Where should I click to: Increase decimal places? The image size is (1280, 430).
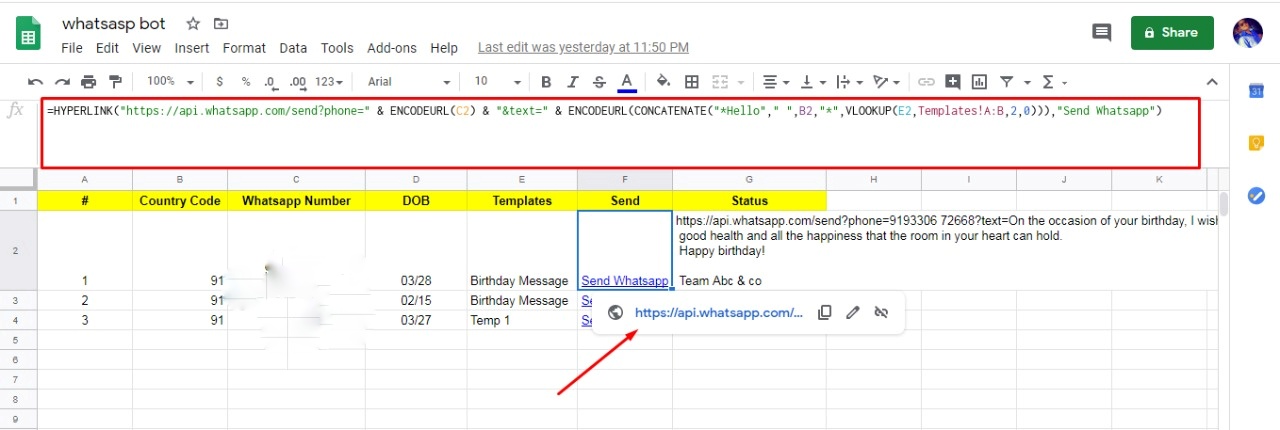(x=297, y=82)
